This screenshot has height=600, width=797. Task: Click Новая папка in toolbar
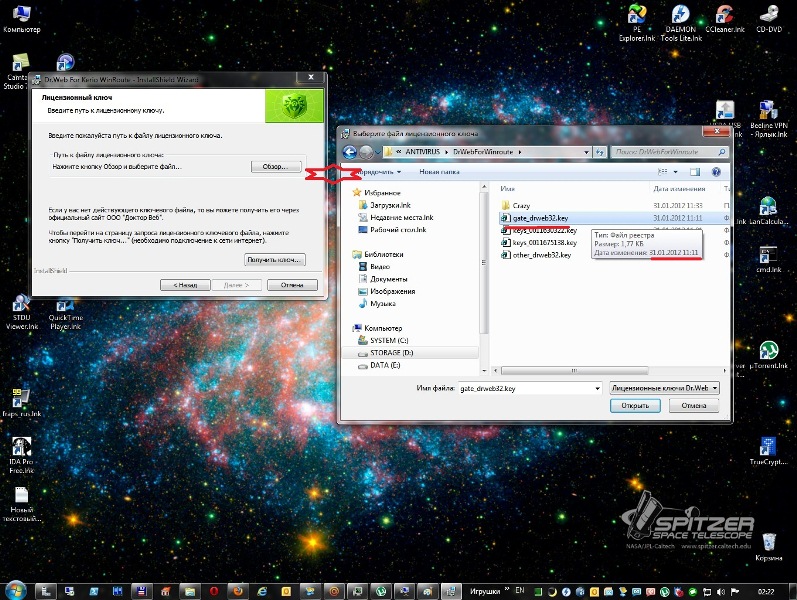pos(439,171)
